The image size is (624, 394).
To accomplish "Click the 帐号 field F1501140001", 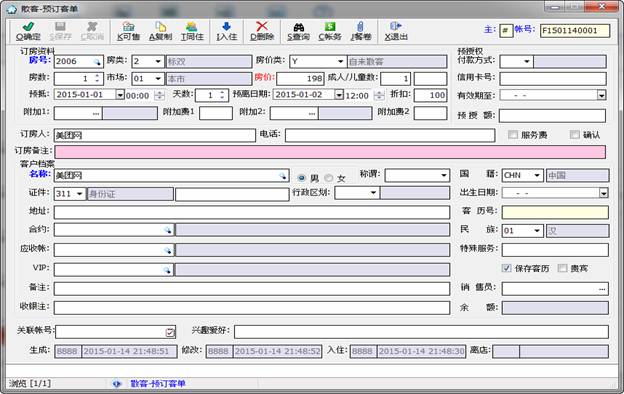I will pyautogui.click(x=575, y=31).
